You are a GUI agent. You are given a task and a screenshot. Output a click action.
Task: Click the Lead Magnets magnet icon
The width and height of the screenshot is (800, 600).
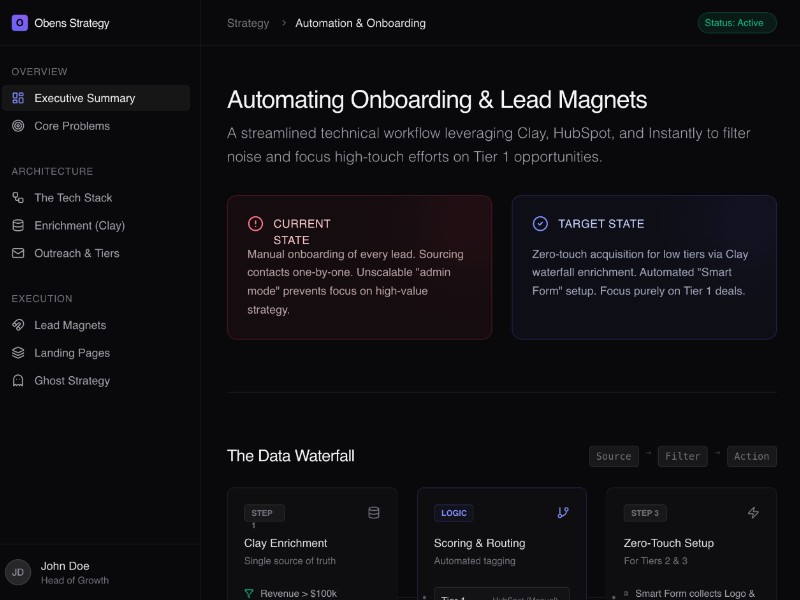point(20,325)
